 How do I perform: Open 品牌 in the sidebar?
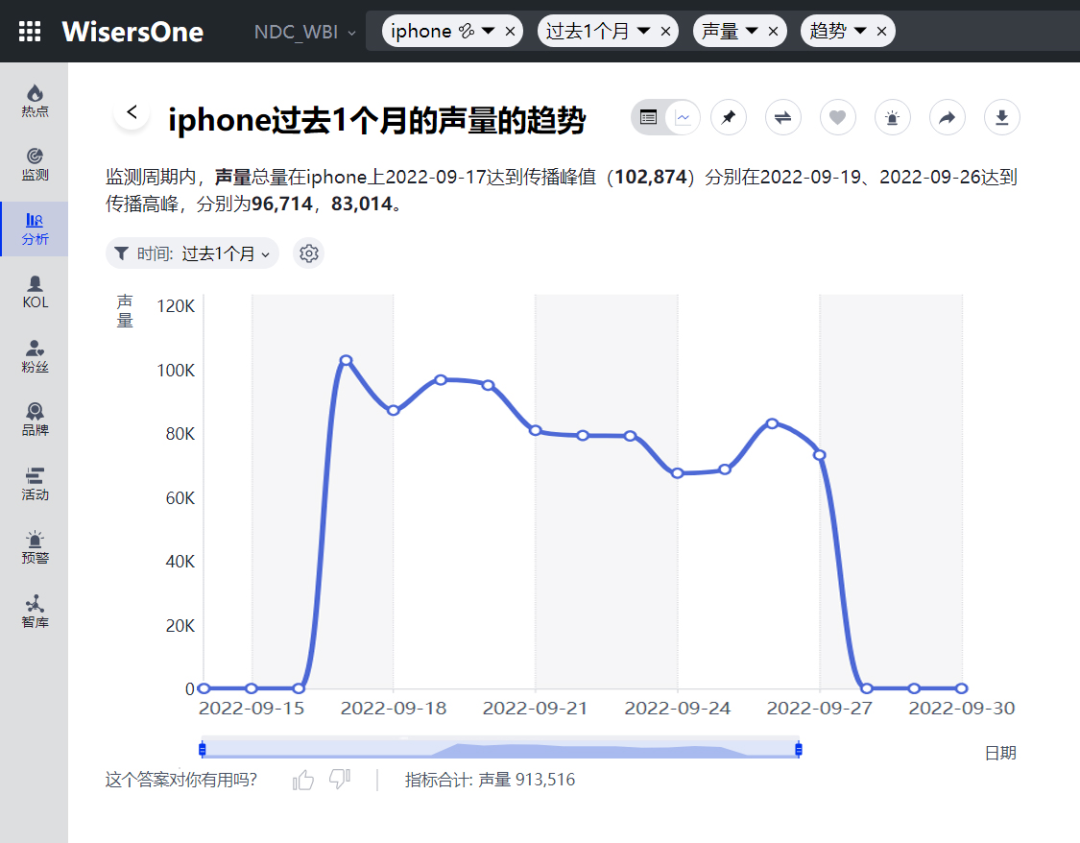tap(34, 420)
